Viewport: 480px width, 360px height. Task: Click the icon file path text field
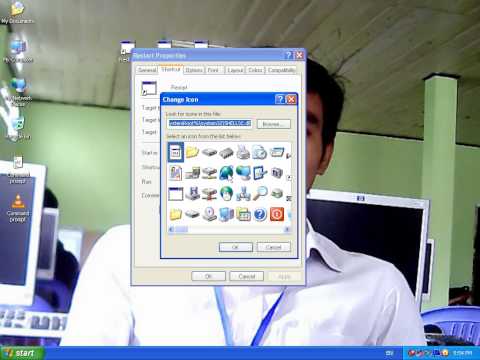pos(210,124)
